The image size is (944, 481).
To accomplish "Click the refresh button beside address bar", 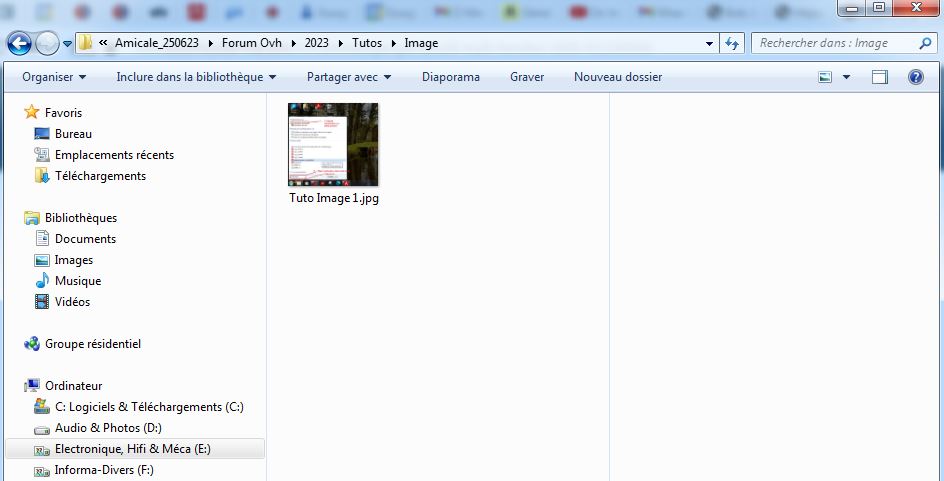I will click(732, 44).
